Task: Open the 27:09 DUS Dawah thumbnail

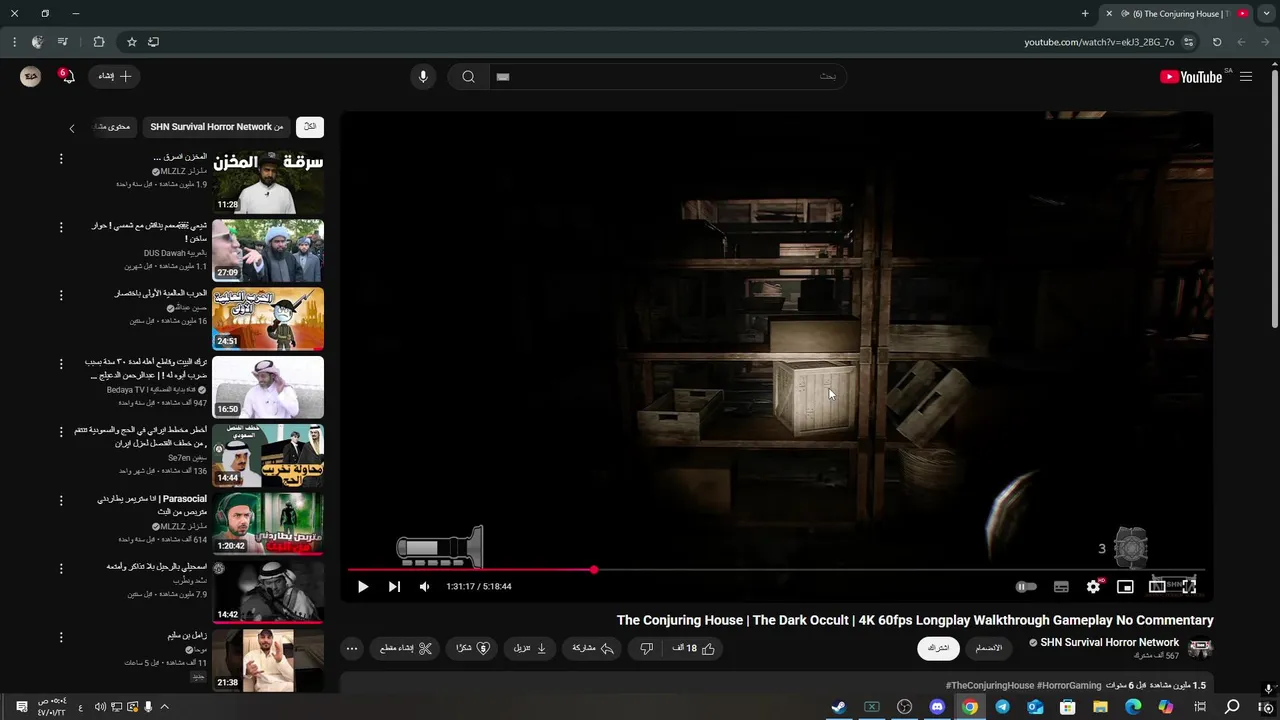Action: pyautogui.click(x=268, y=250)
